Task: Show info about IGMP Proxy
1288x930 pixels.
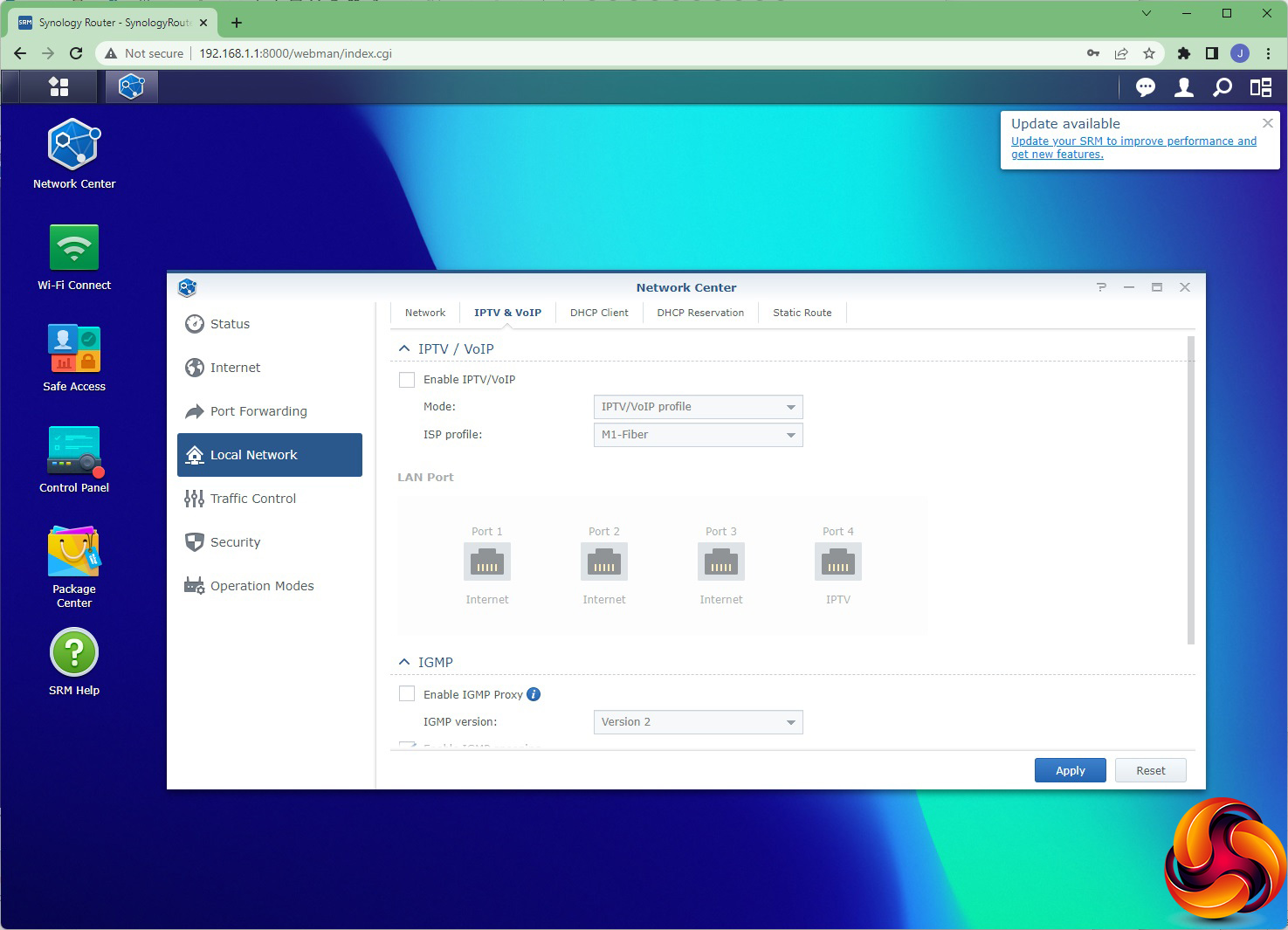Action: (534, 694)
